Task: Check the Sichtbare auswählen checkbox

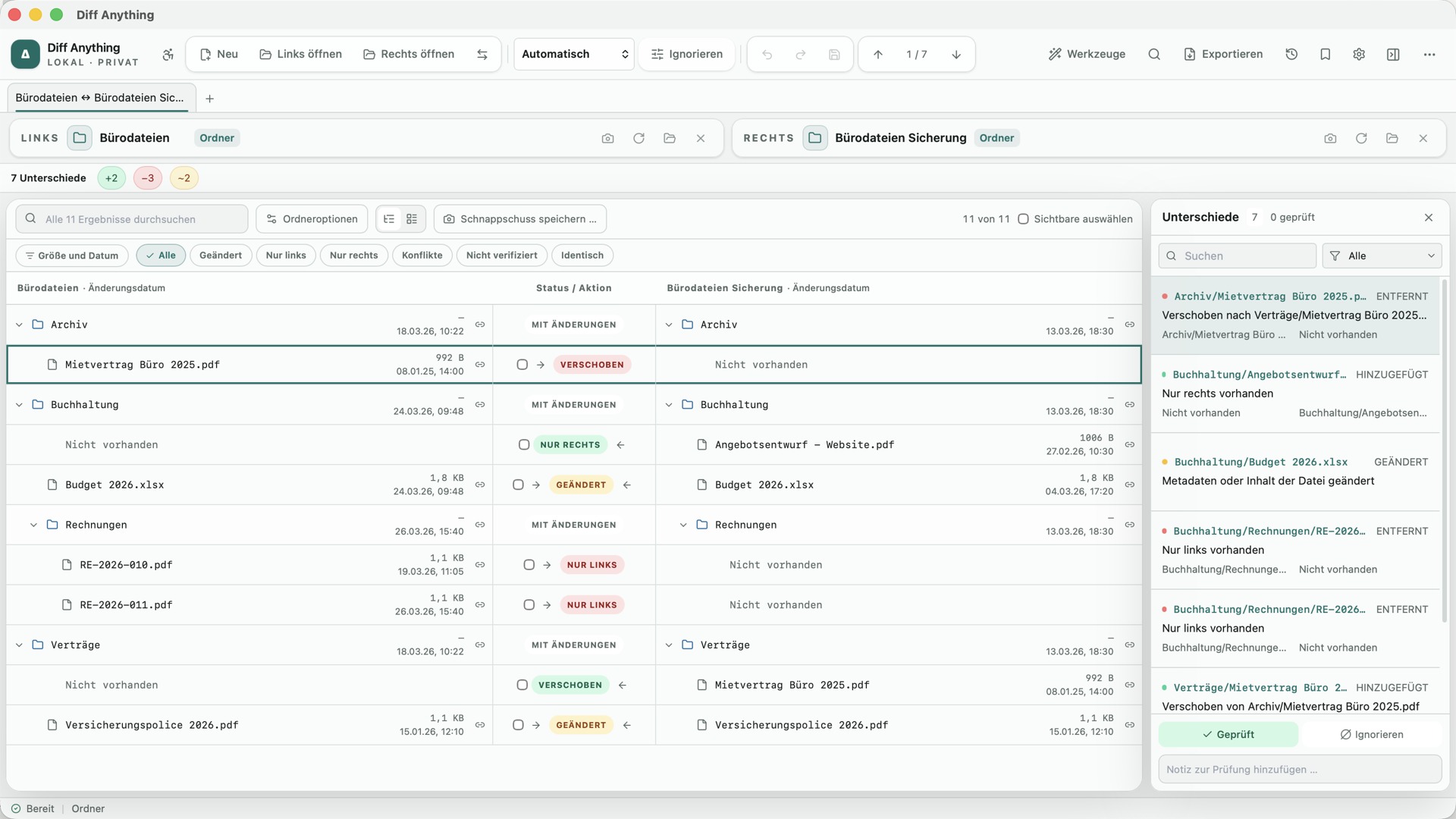Action: 1023,219
